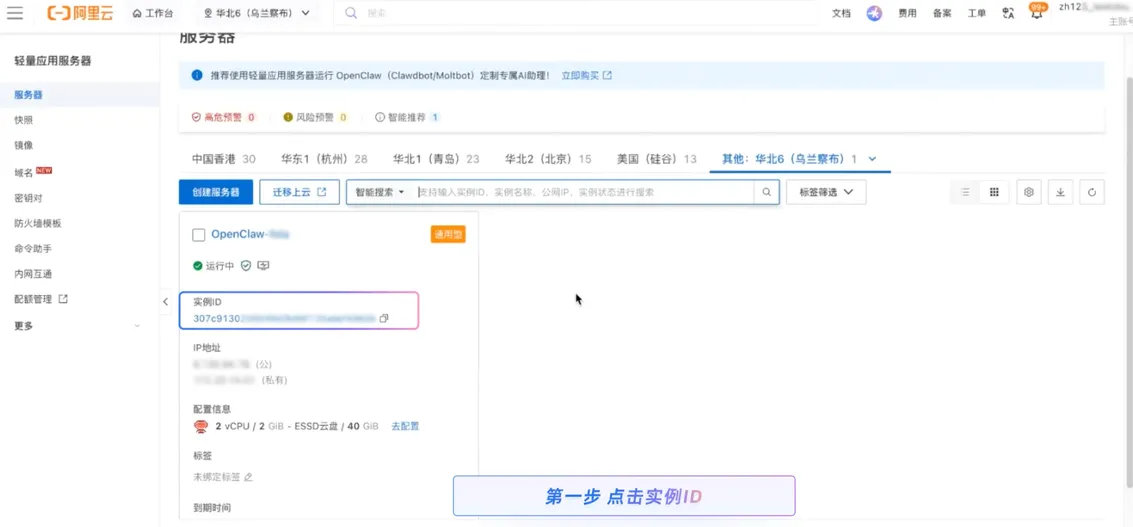Image resolution: width=1133 pixels, height=527 pixels.
Task: Click the download export icon
Action: [x=1061, y=192]
